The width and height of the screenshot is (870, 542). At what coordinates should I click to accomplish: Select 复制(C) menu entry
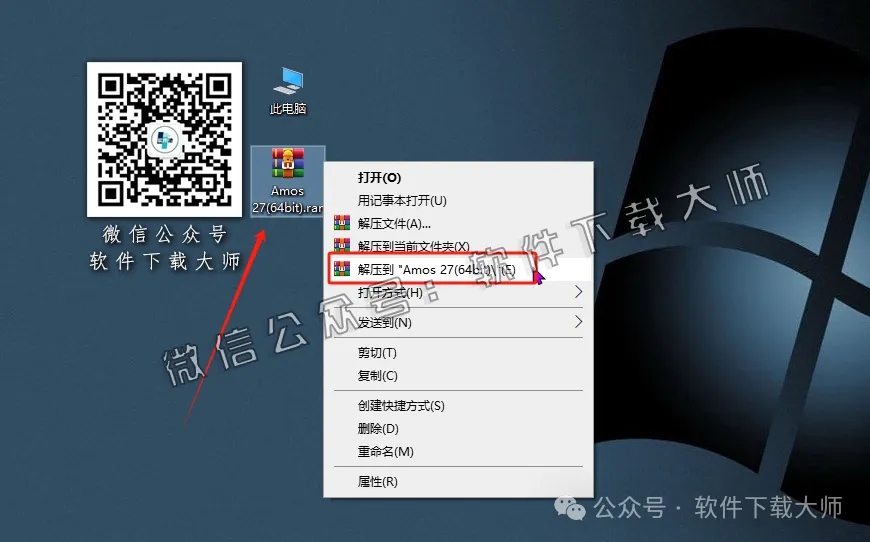(458, 376)
